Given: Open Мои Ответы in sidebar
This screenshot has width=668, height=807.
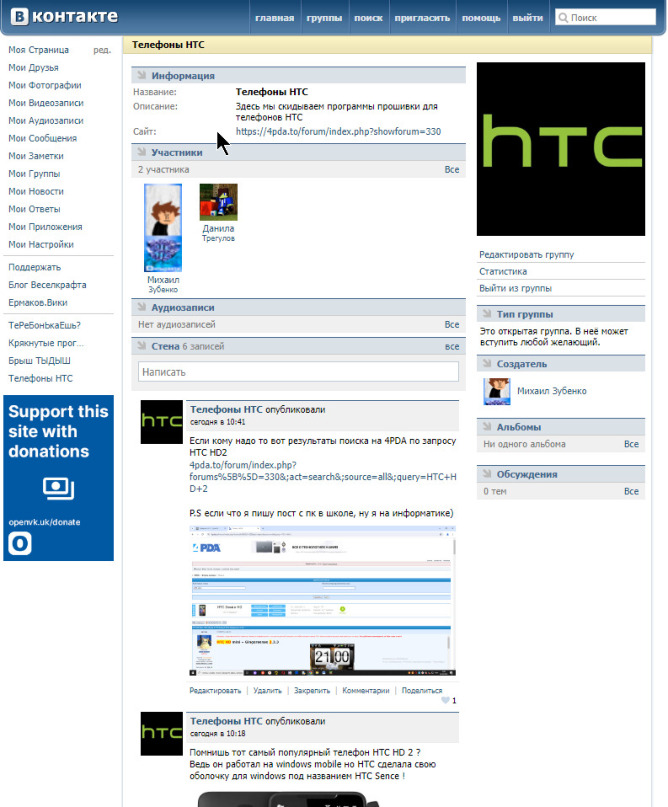Looking at the screenshot, I should 34,209.
